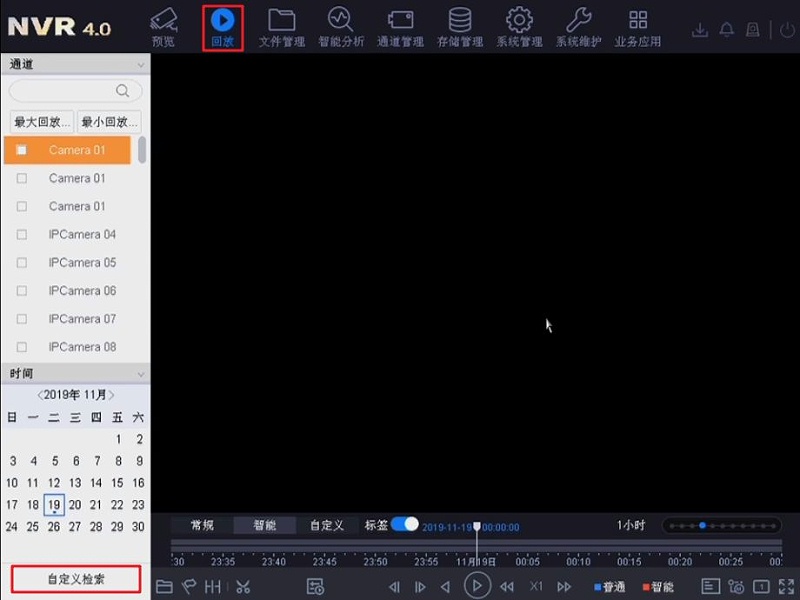This screenshot has height=600, width=800.
Task: Adjust the 1小时 timeline zoom slider
Action: click(704, 524)
